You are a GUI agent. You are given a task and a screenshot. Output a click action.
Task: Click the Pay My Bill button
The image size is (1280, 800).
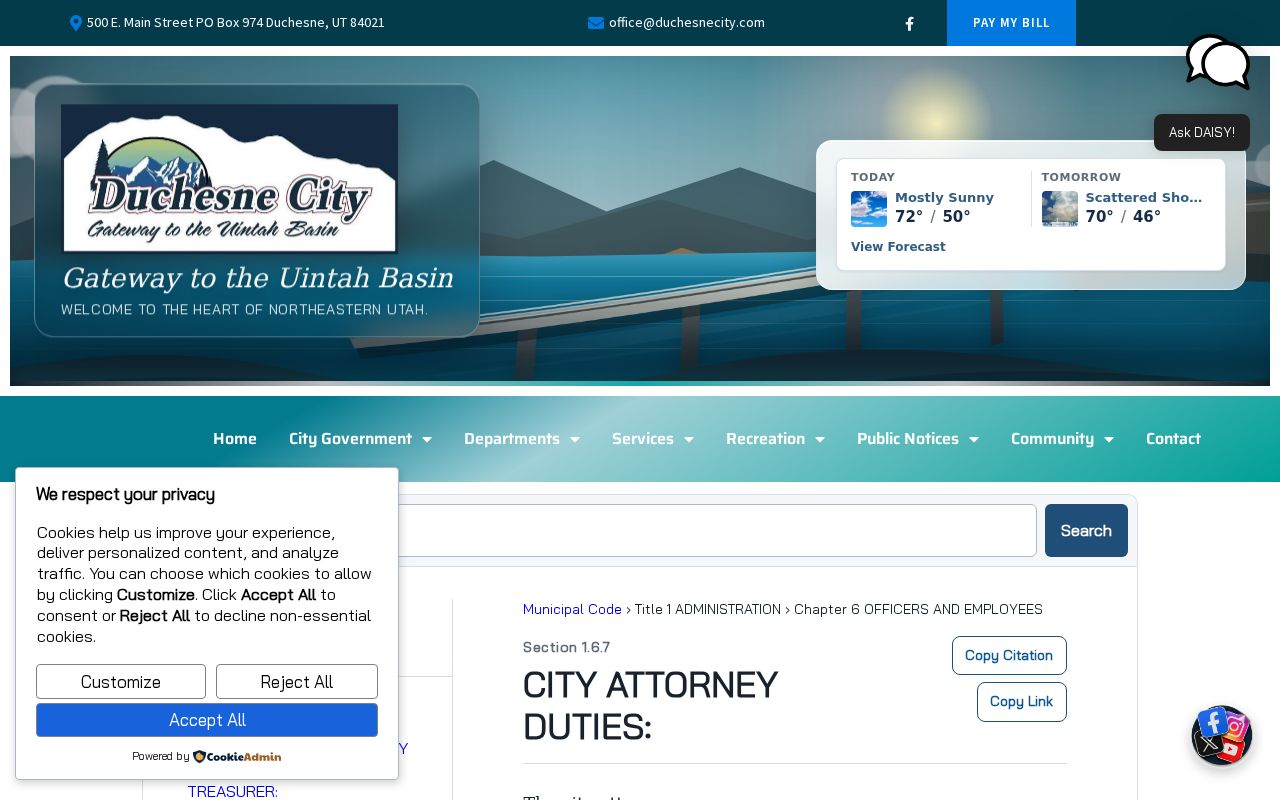coord(1011,23)
